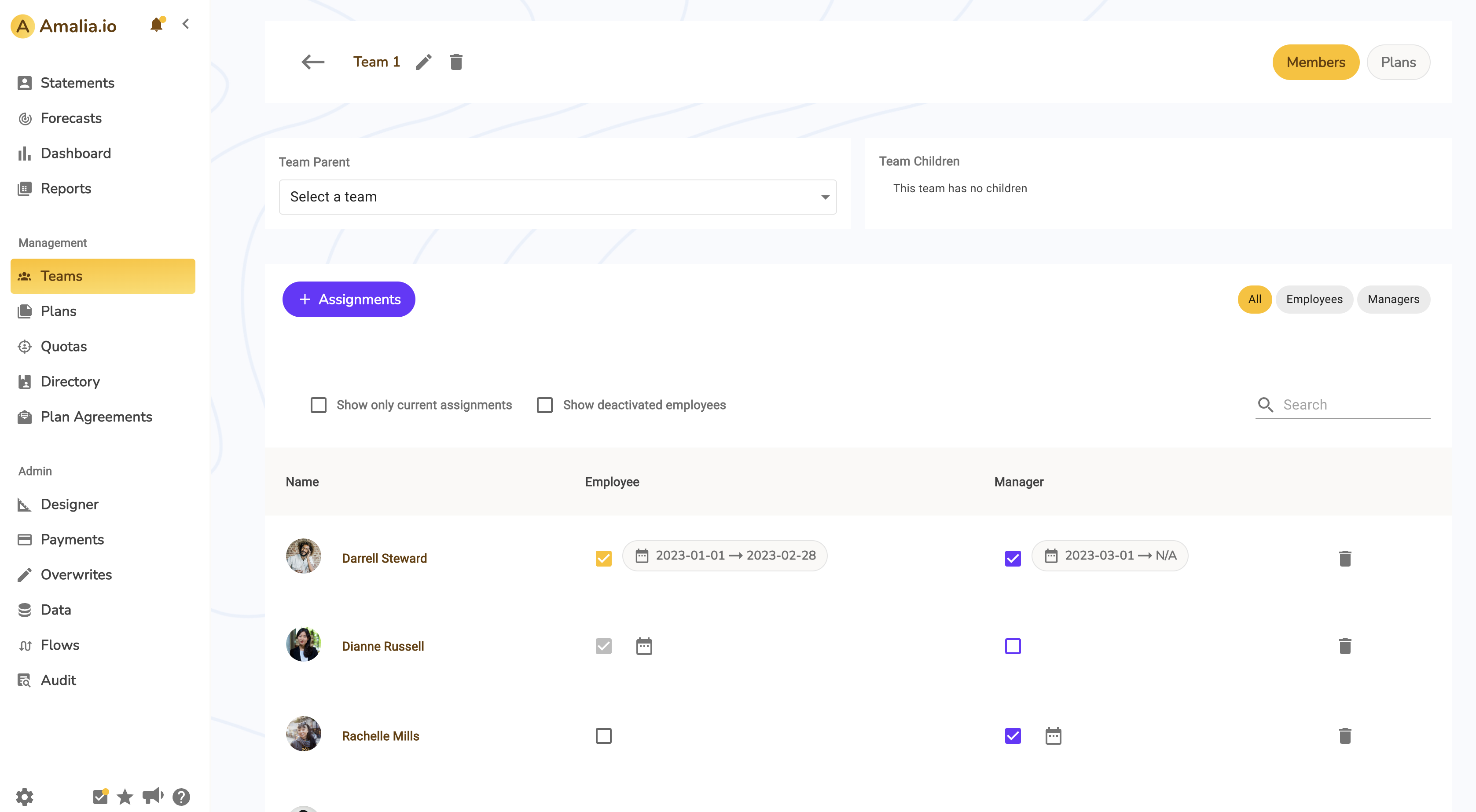The height and width of the screenshot is (812, 1476).
Task: Switch to the Members tab
Action: tap(1315, 62)
